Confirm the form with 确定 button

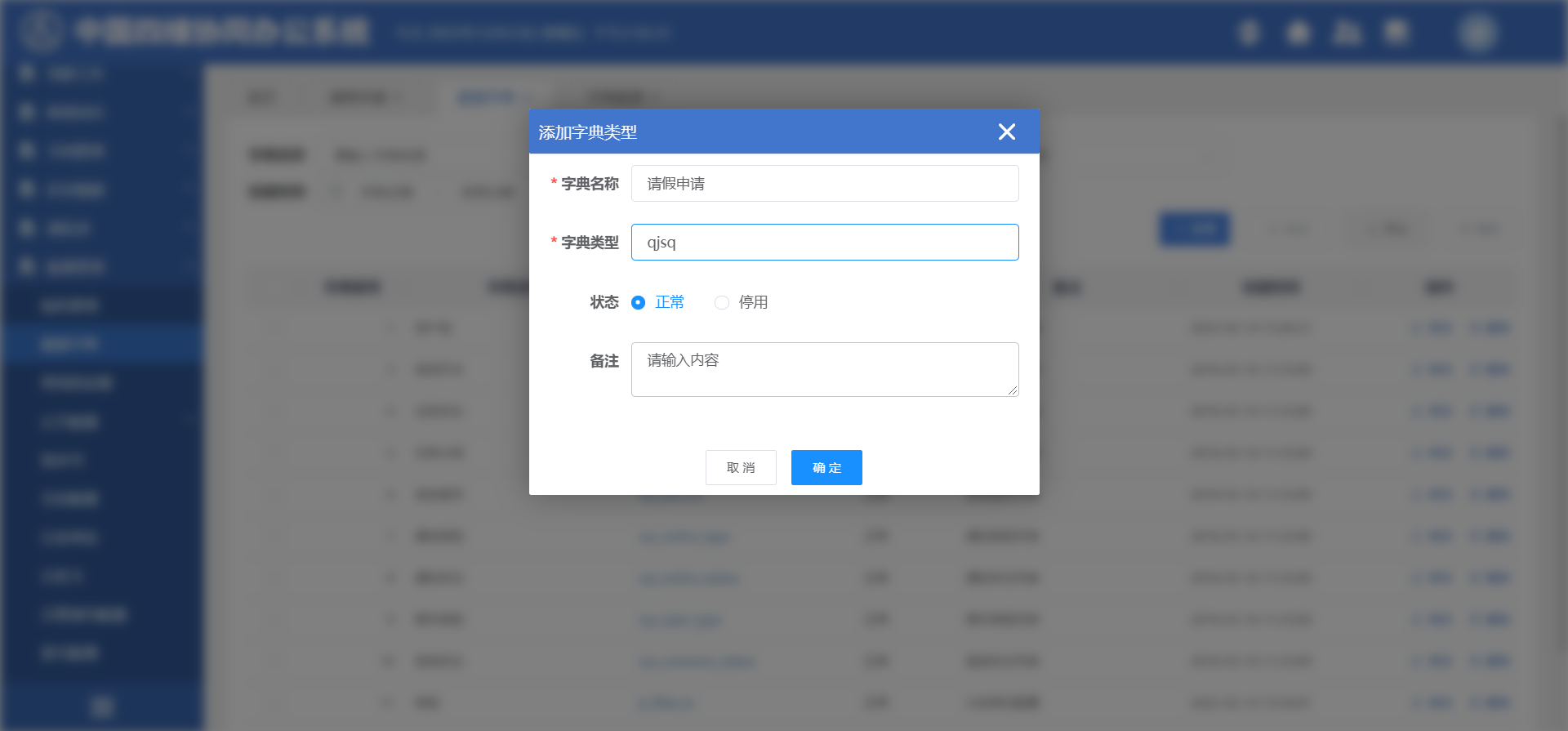point(826,468)
